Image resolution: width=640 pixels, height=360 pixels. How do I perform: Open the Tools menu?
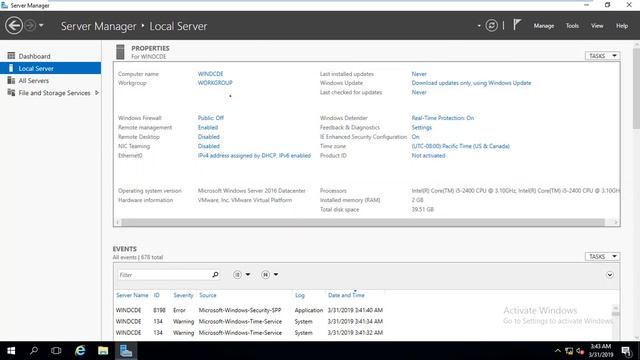[572, 26]
